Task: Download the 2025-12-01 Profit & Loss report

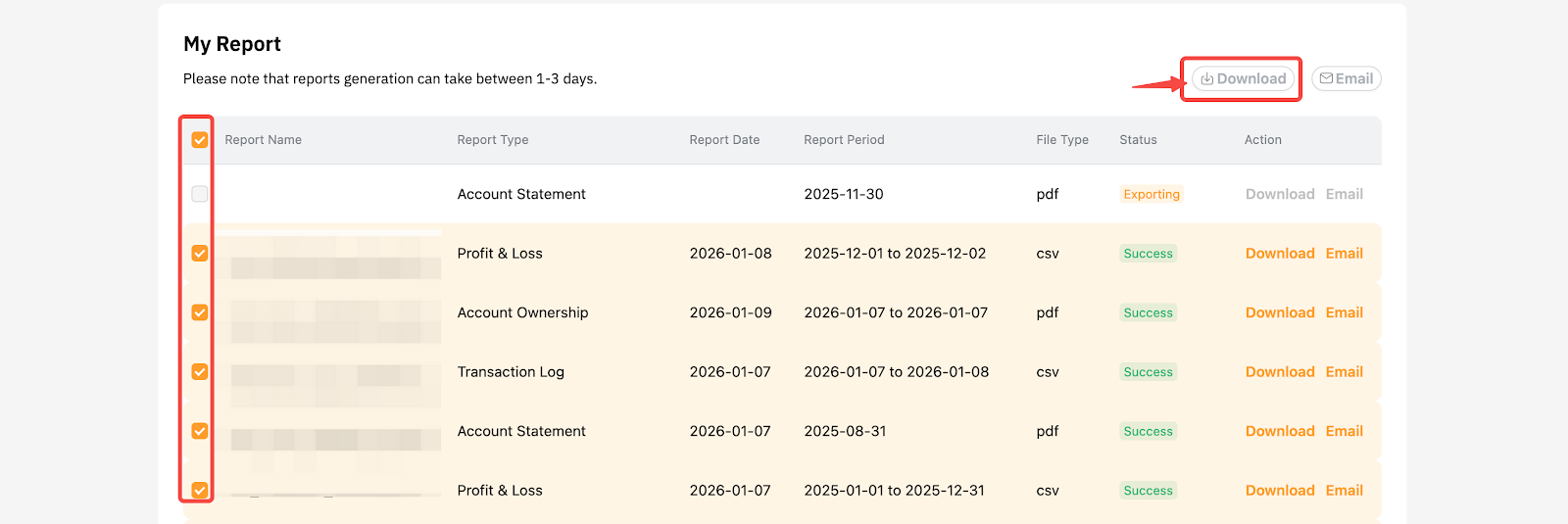Action: [1279, 253]
